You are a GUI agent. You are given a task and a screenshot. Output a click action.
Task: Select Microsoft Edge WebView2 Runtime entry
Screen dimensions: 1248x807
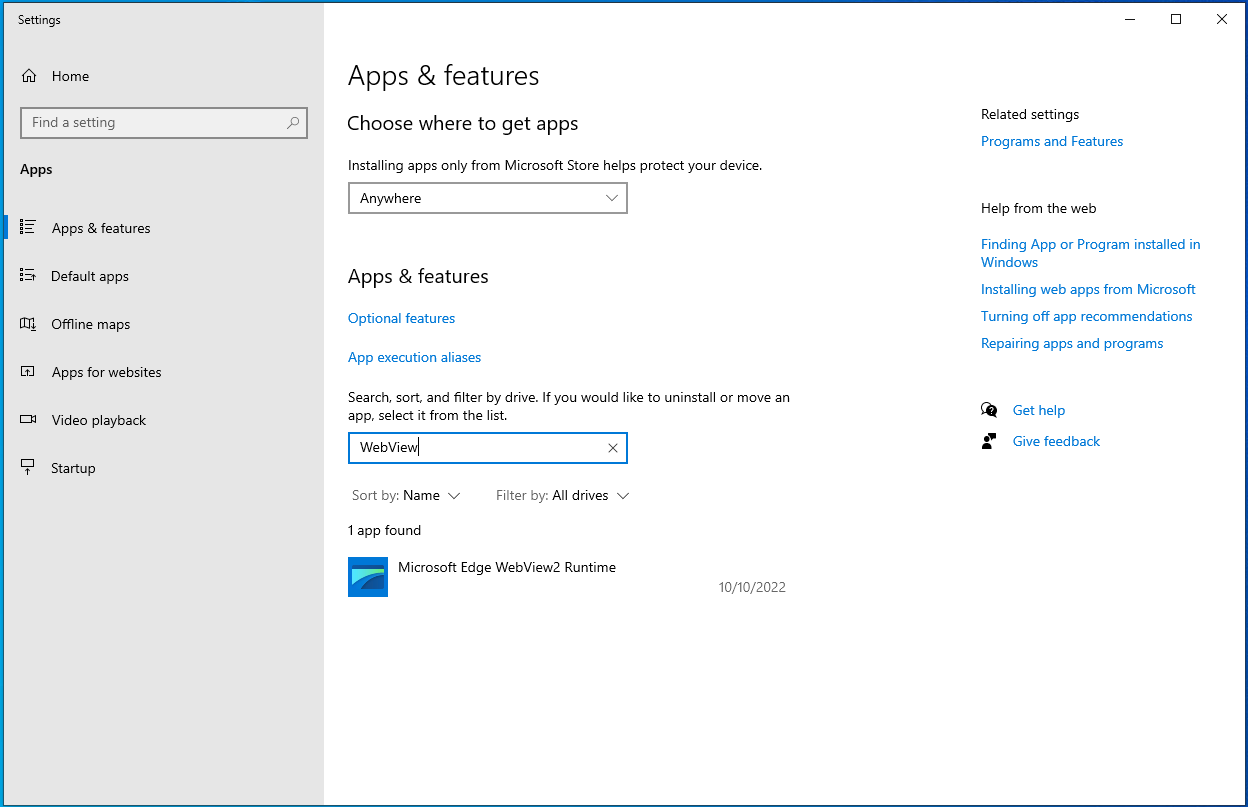[x=568, y=577]
